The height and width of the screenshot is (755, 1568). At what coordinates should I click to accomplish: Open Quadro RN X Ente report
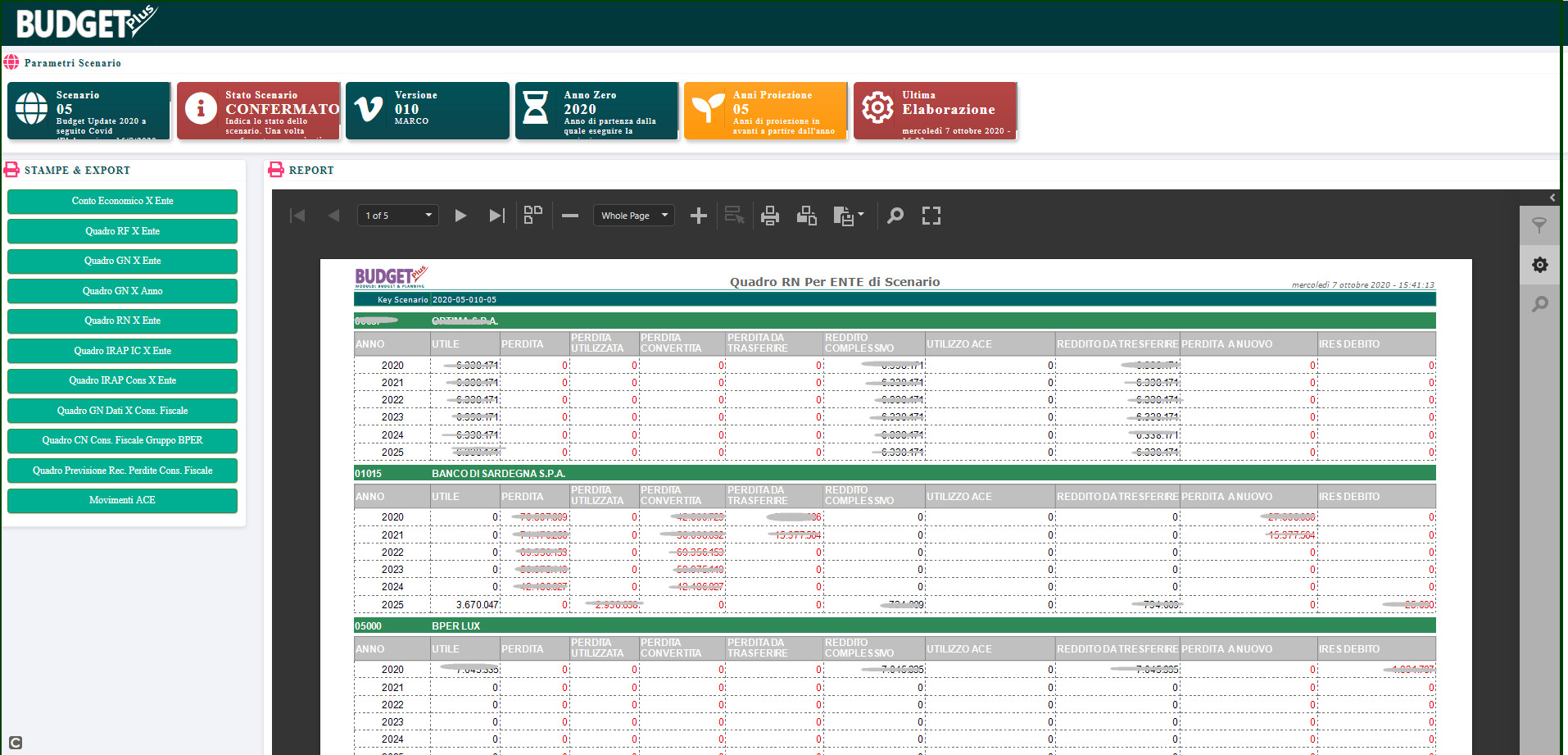coord(122,321)
